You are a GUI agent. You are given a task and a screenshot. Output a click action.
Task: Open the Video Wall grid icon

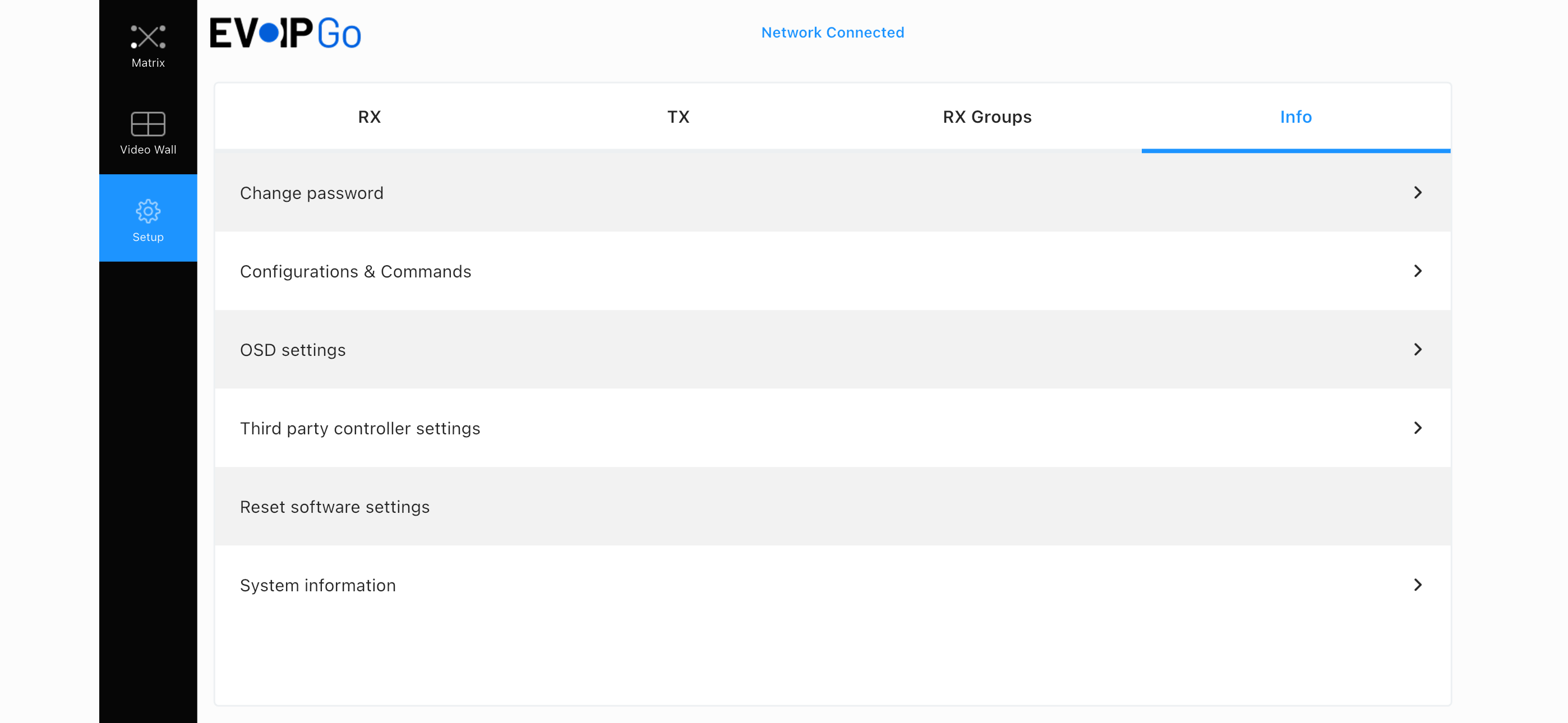pyautogui.click(x=148, y=124)
